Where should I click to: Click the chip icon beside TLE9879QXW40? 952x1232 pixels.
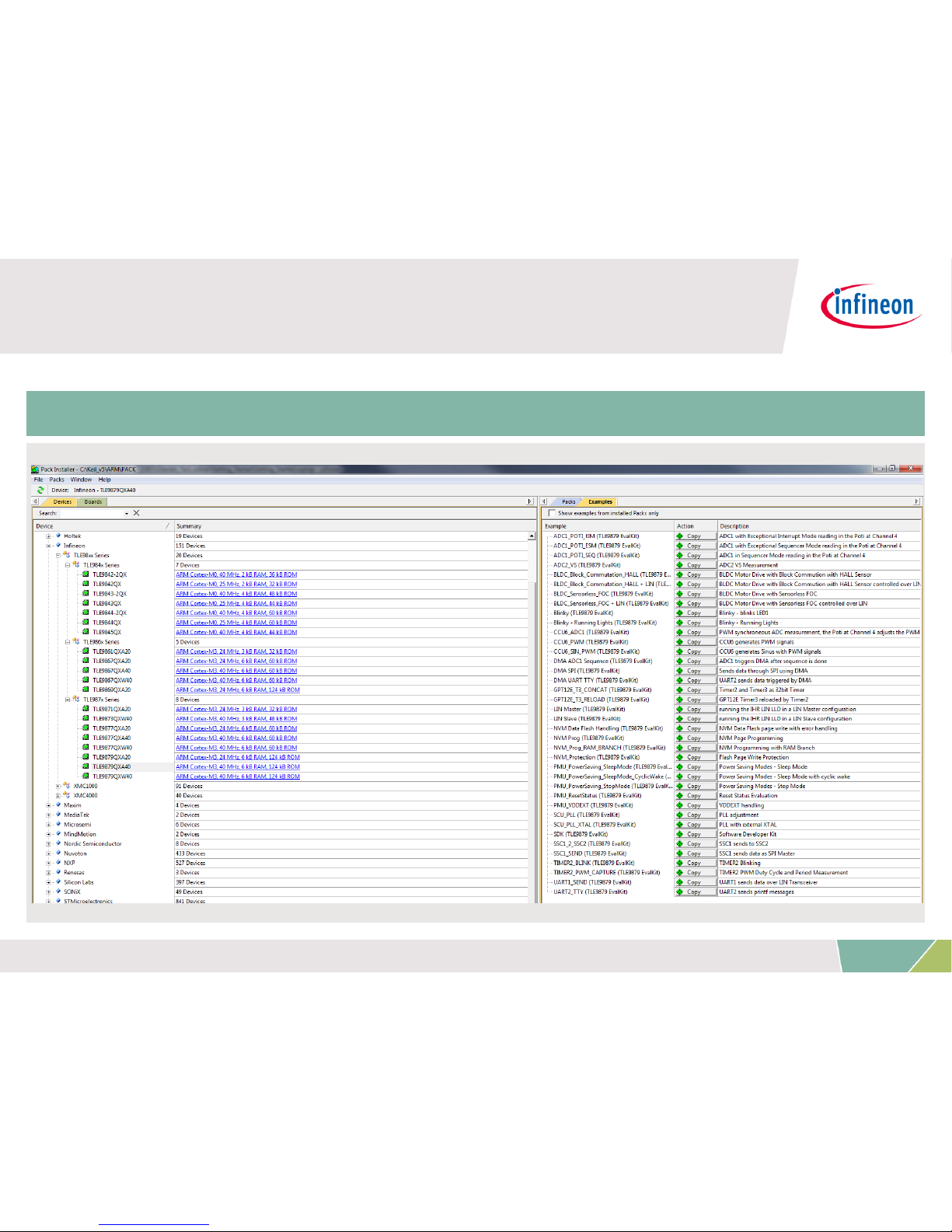pyautogui.click(x=86, y=777)
